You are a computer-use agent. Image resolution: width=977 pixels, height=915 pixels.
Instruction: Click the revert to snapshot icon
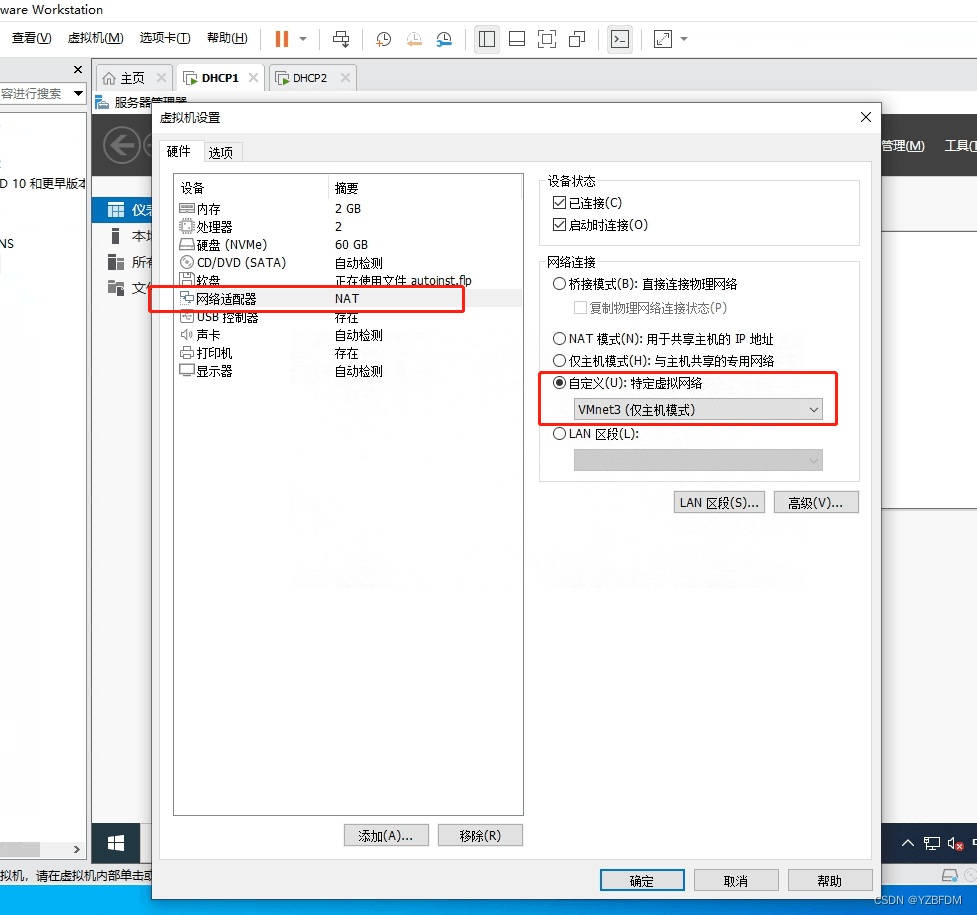coord(414,39)
